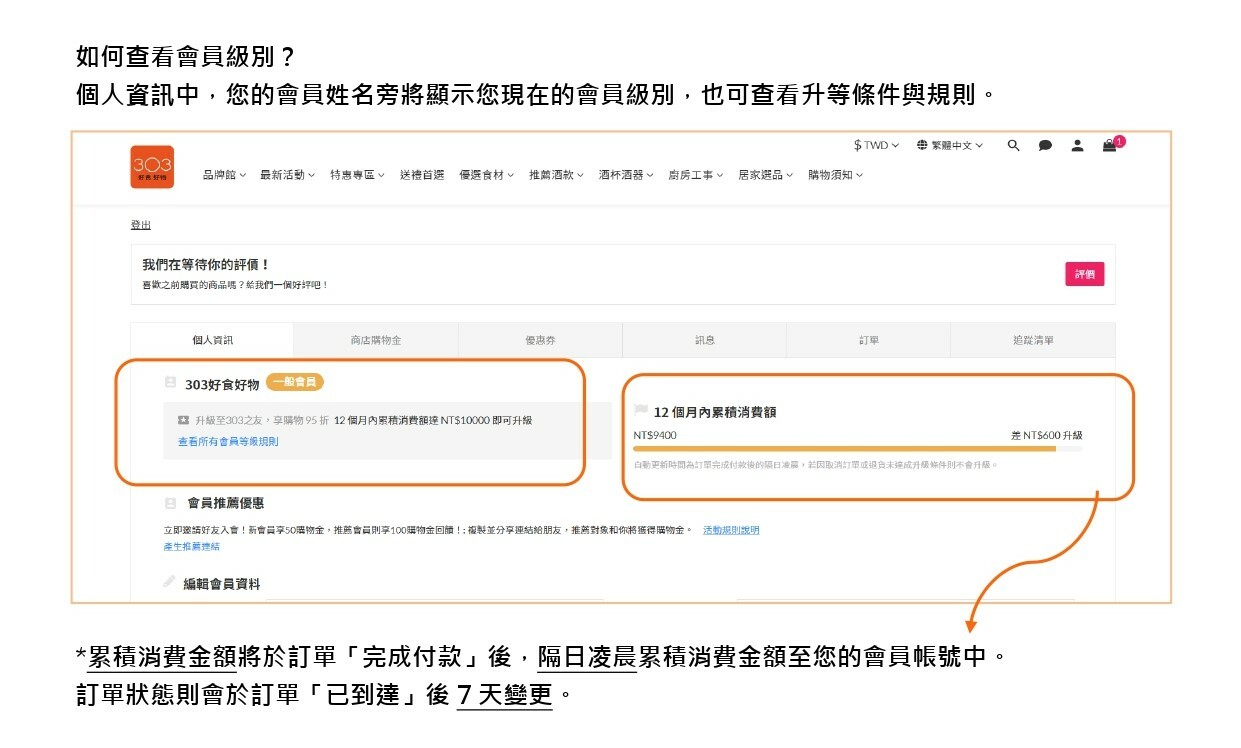This screenshot has width=1241, height=748.
Task: Click the flag icon beside 12個月內累積消費額
Action: coord(641,411)
